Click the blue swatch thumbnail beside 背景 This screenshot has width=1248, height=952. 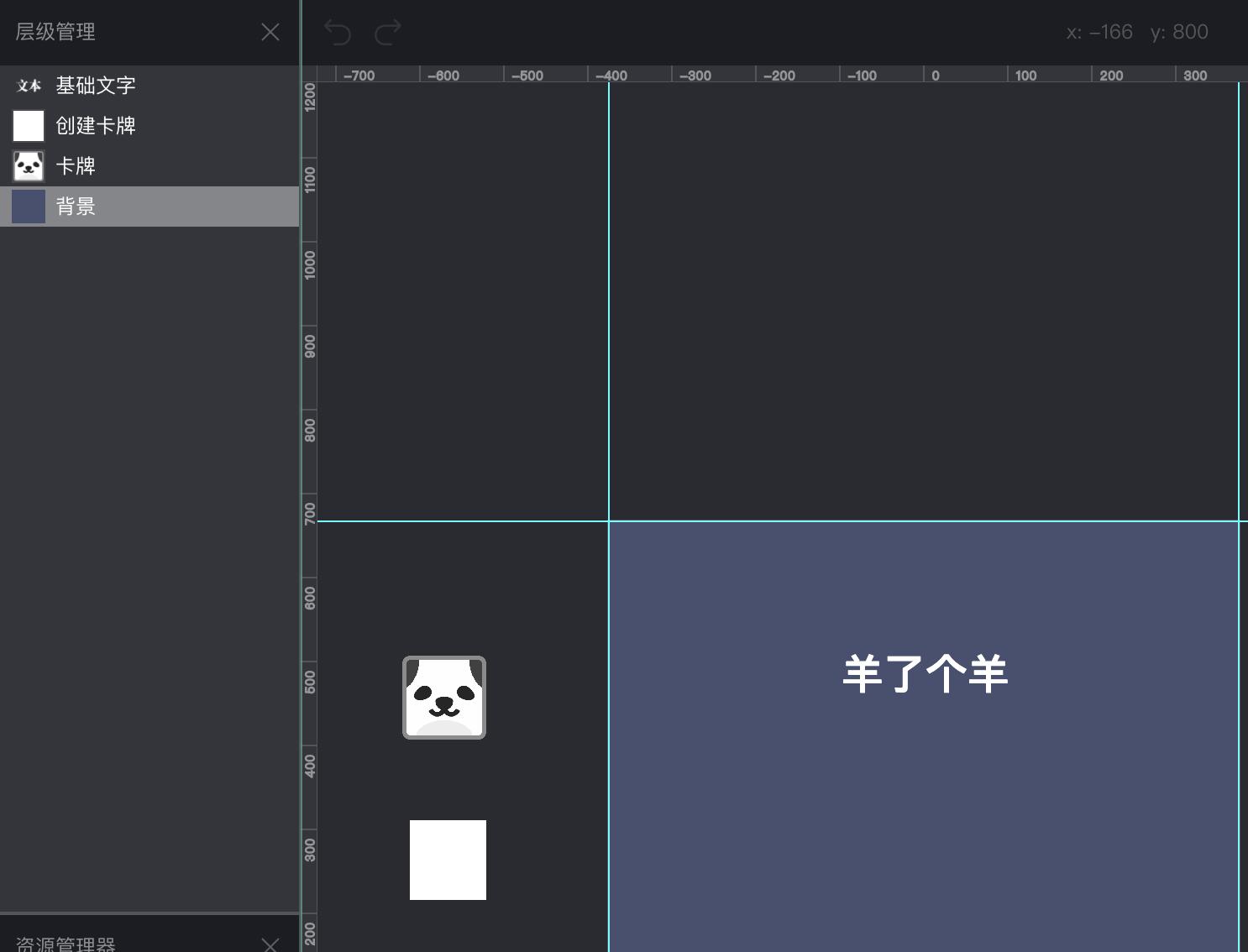(29, 207)
